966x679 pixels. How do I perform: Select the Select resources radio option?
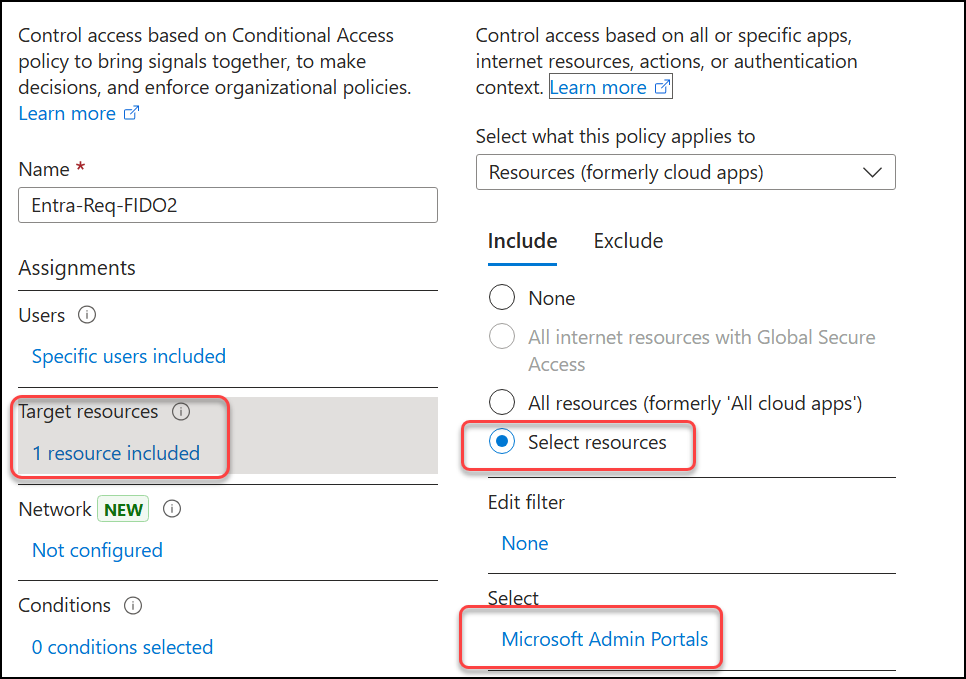[x=501, y=442]
